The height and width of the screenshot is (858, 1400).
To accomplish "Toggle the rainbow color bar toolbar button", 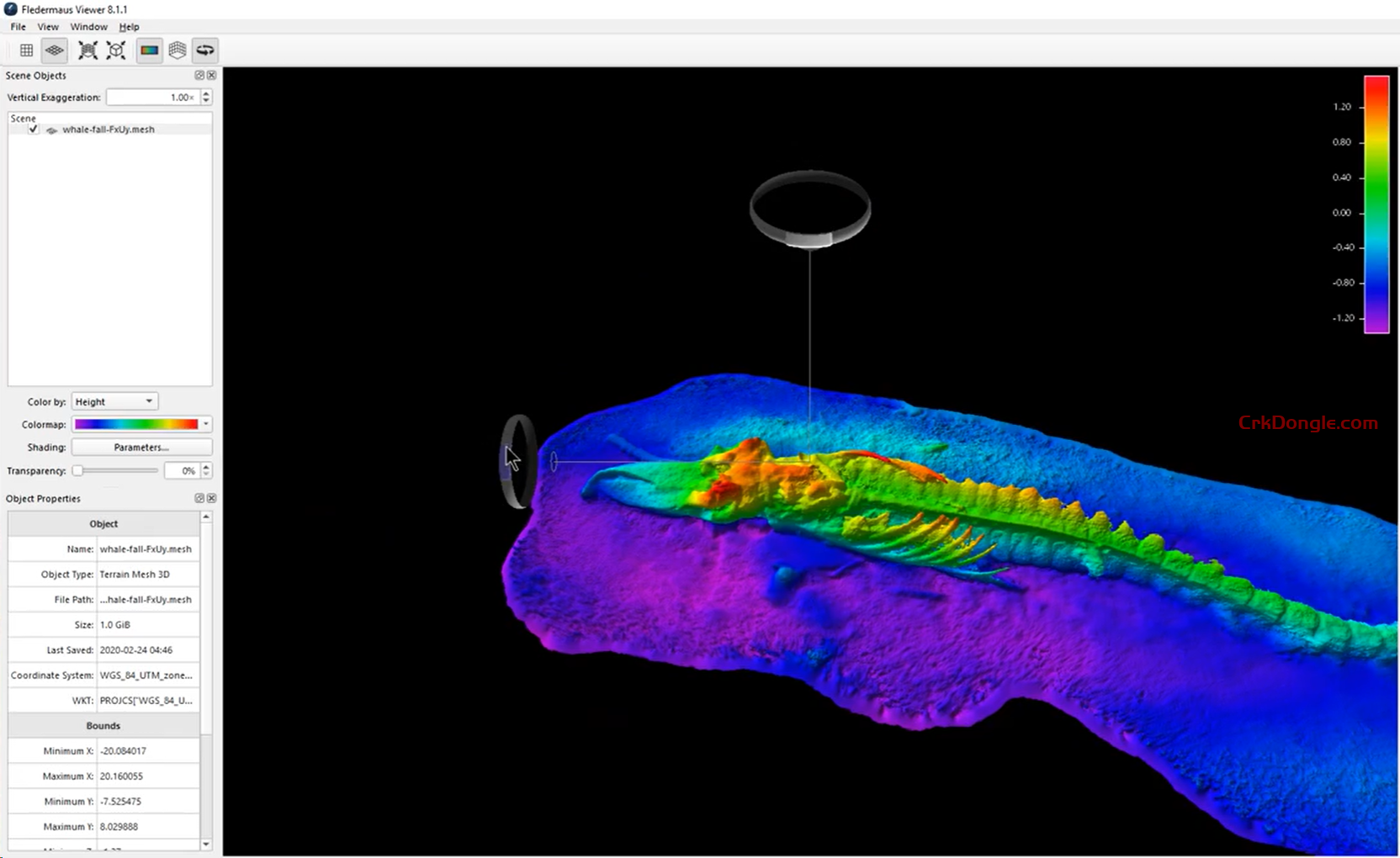I will (150, 50).
